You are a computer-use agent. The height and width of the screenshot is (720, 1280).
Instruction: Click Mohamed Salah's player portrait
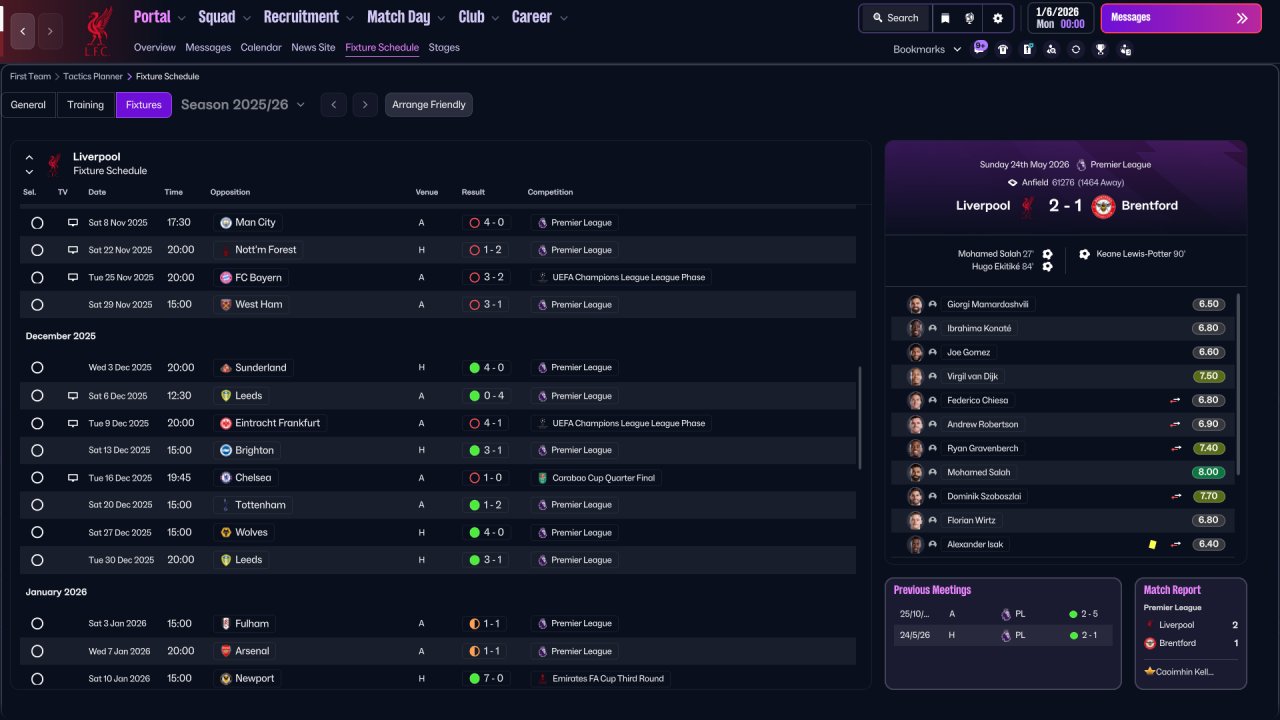pyautogui.click(x=915, y=473)
